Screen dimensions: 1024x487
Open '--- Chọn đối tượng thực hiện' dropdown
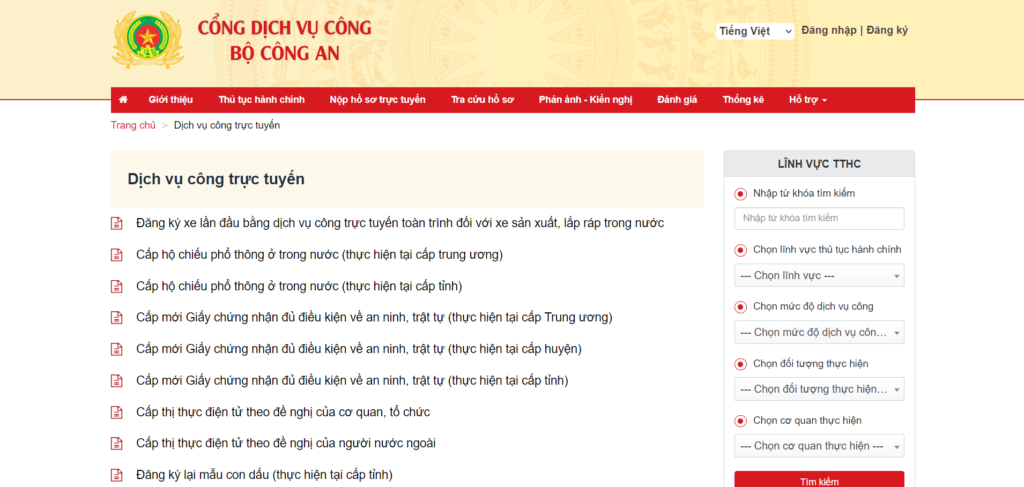(x=819, y=389)
